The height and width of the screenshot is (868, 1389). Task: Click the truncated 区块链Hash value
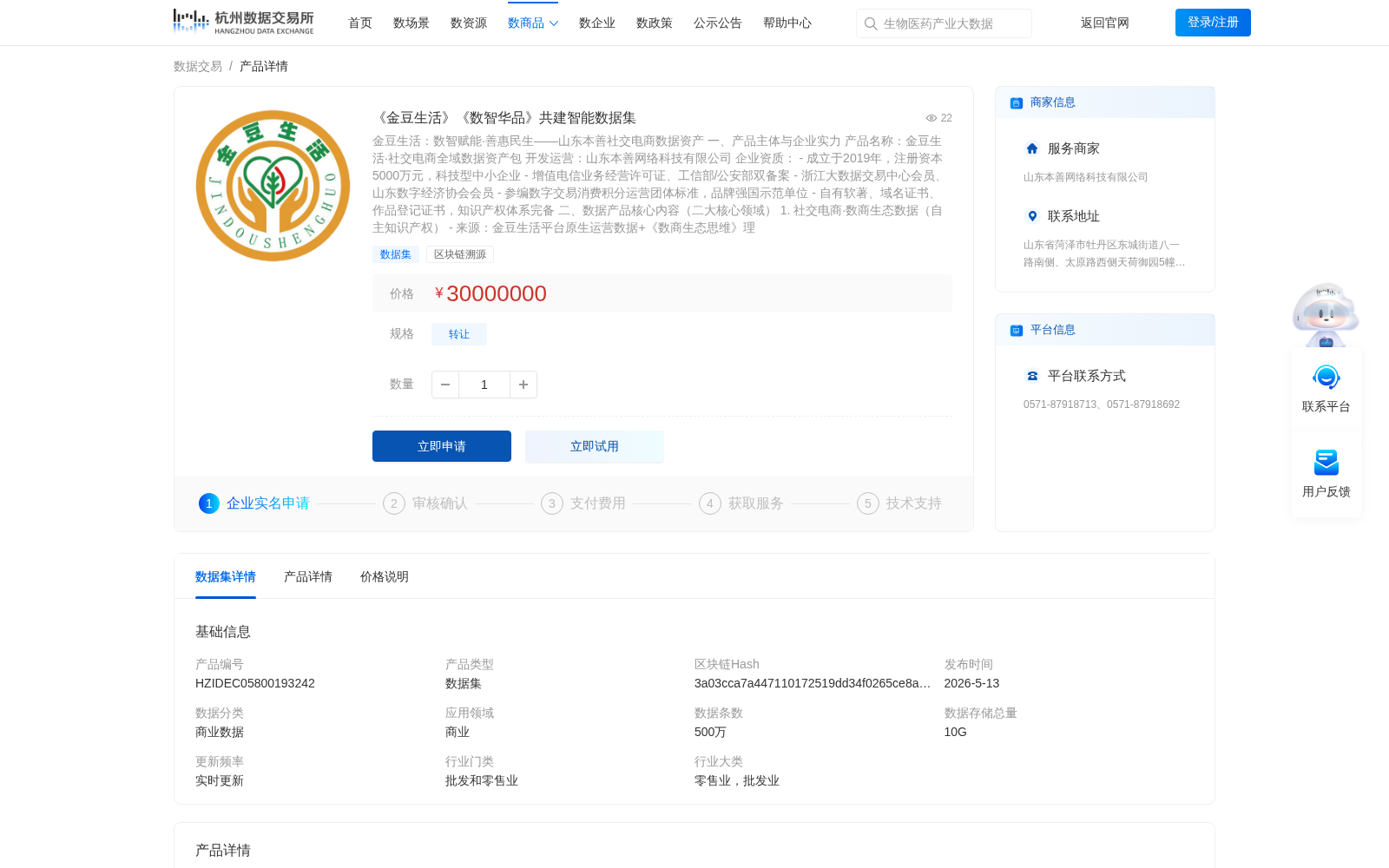813,683
